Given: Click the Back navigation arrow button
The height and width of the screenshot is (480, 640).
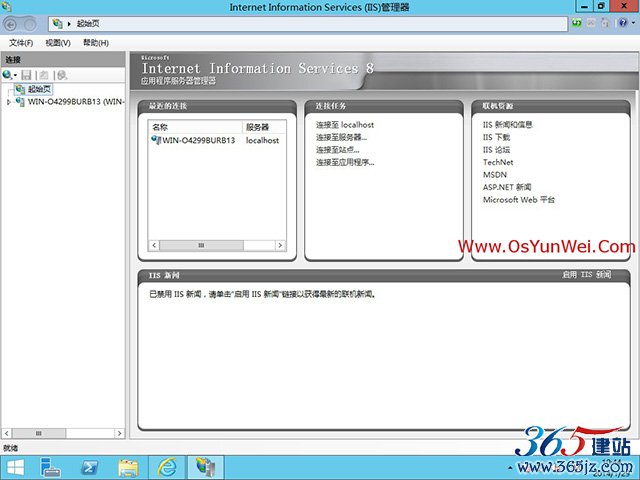Looking at the screenshot, I should pos(10,24).
